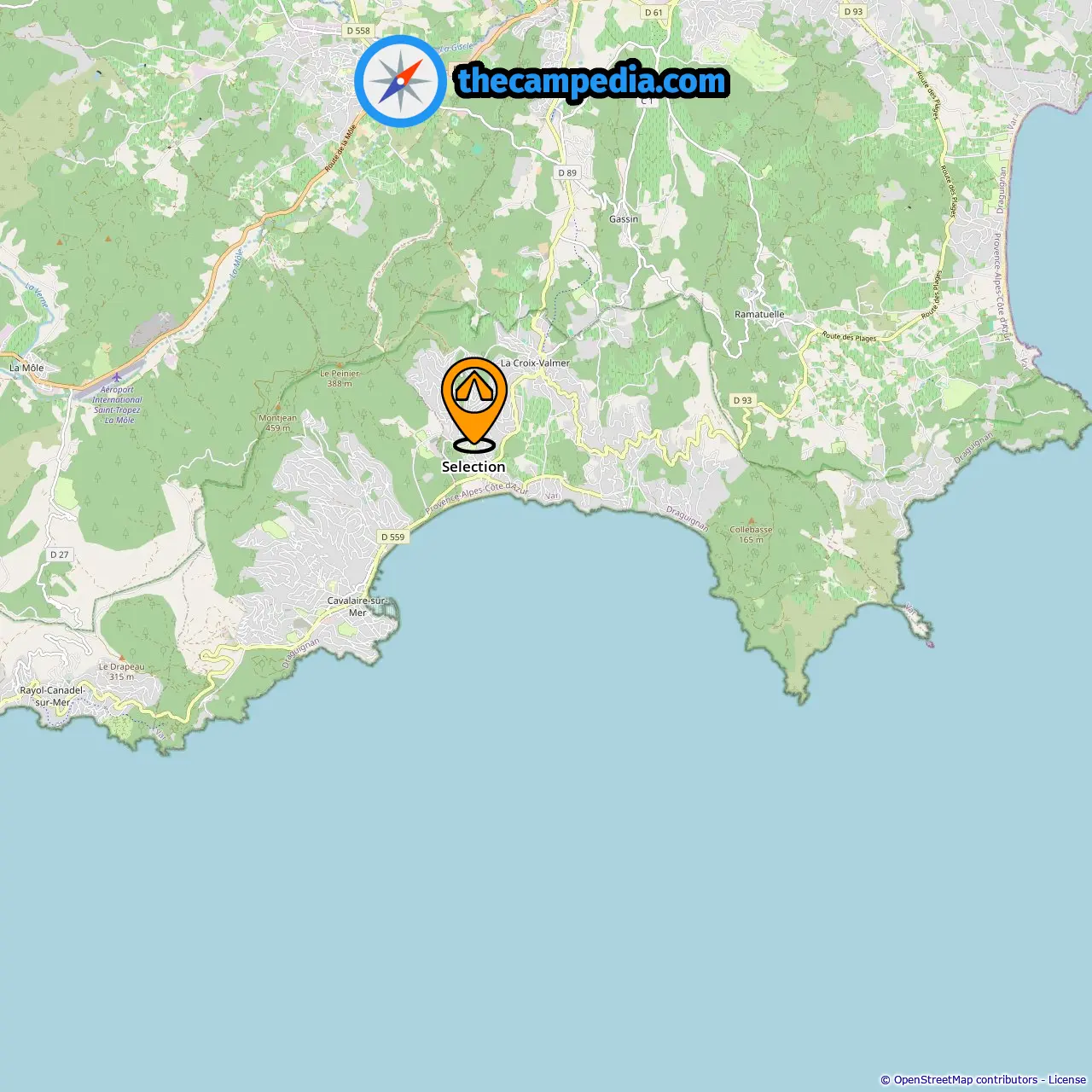The image size is (1092, 1092).
Task: Click the orange campsite Selection pin
Action: click(x=474, y=404)
